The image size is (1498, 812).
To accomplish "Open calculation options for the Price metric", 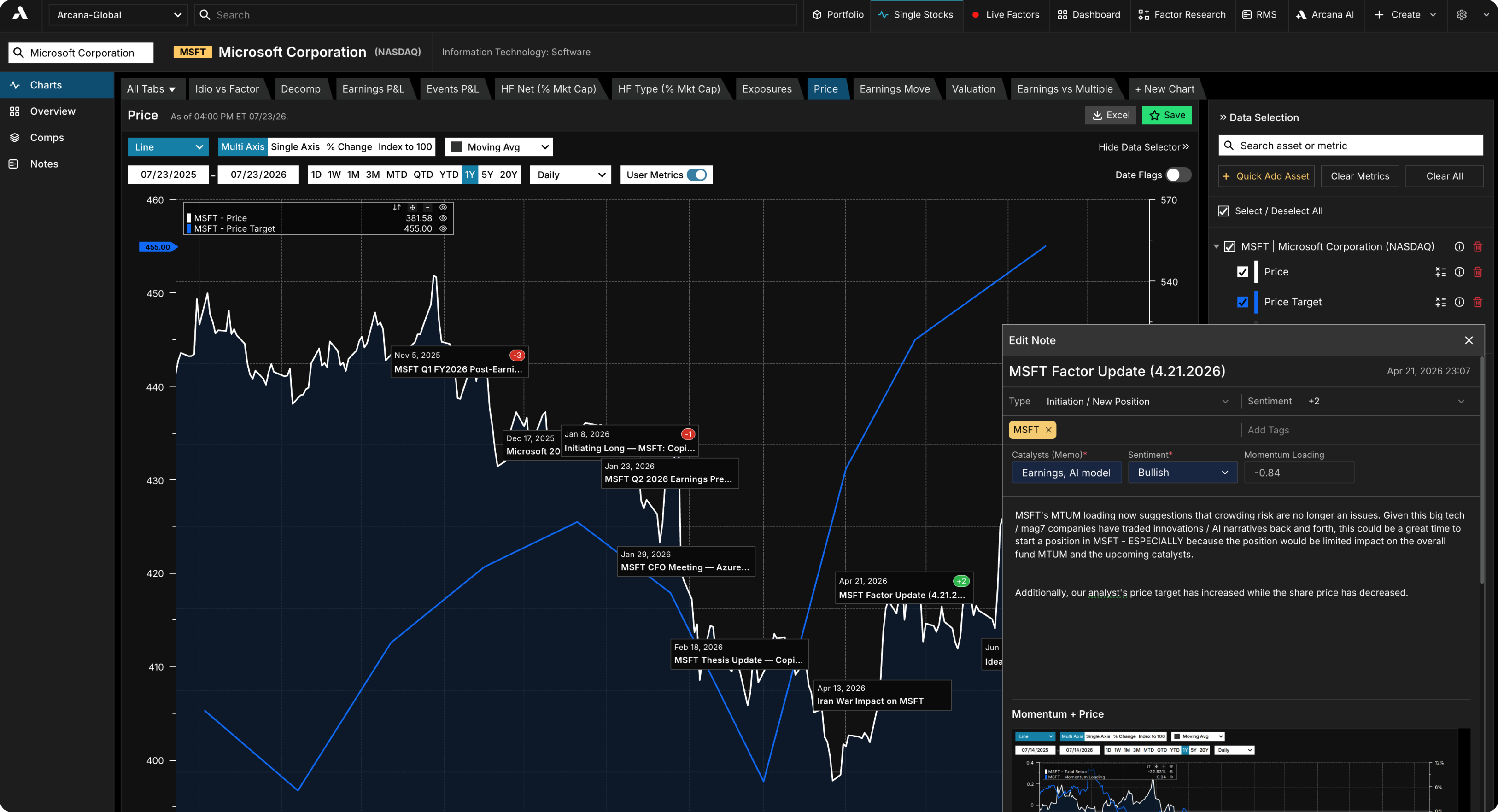I will point(1440,271).
